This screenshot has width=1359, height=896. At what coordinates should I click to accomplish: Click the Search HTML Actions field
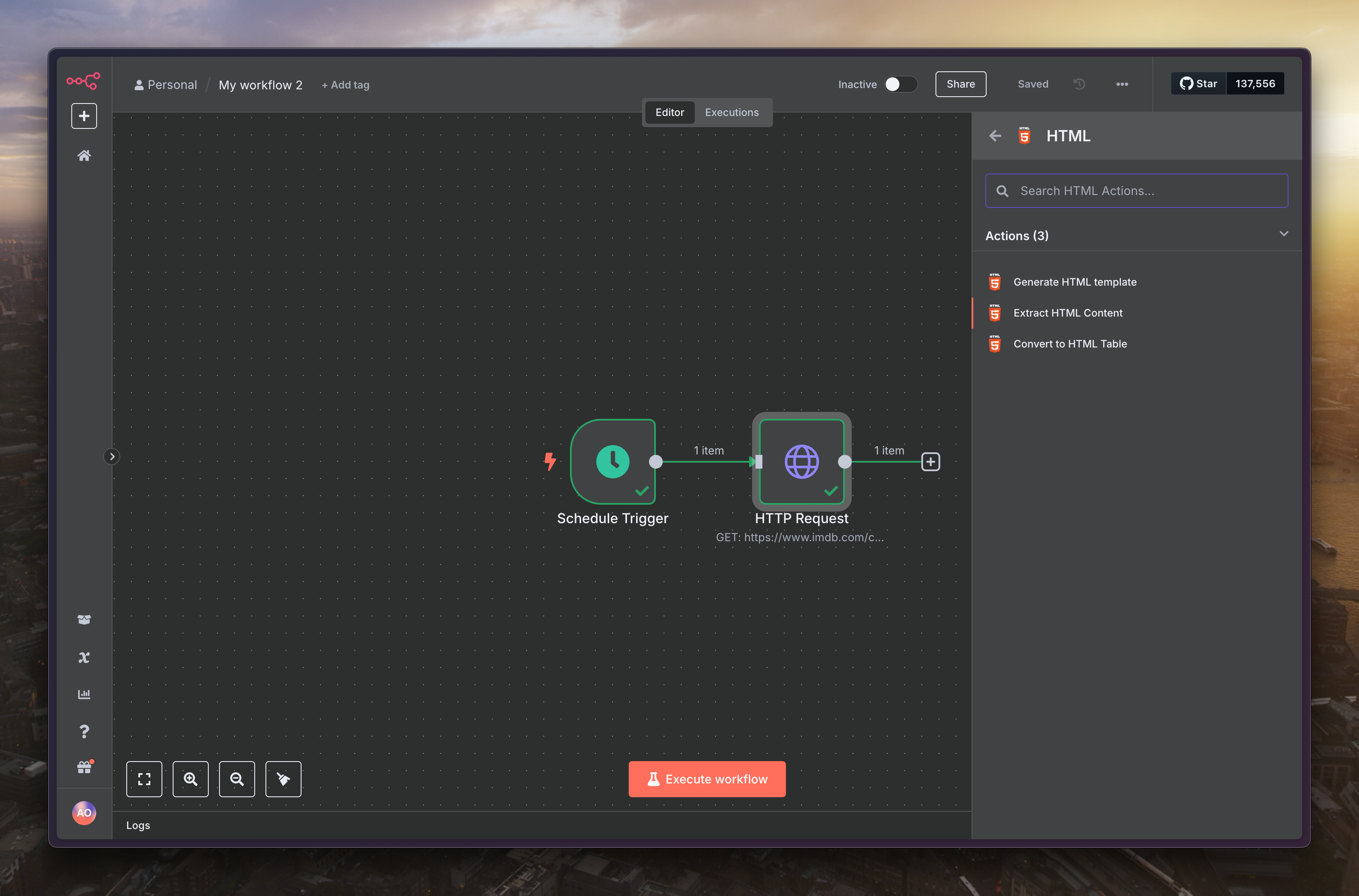click(x=1137, y=191)
